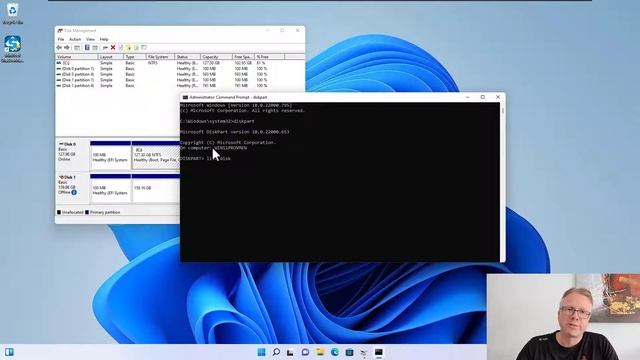Maximize the Command Prompt window

pos(483,97)
